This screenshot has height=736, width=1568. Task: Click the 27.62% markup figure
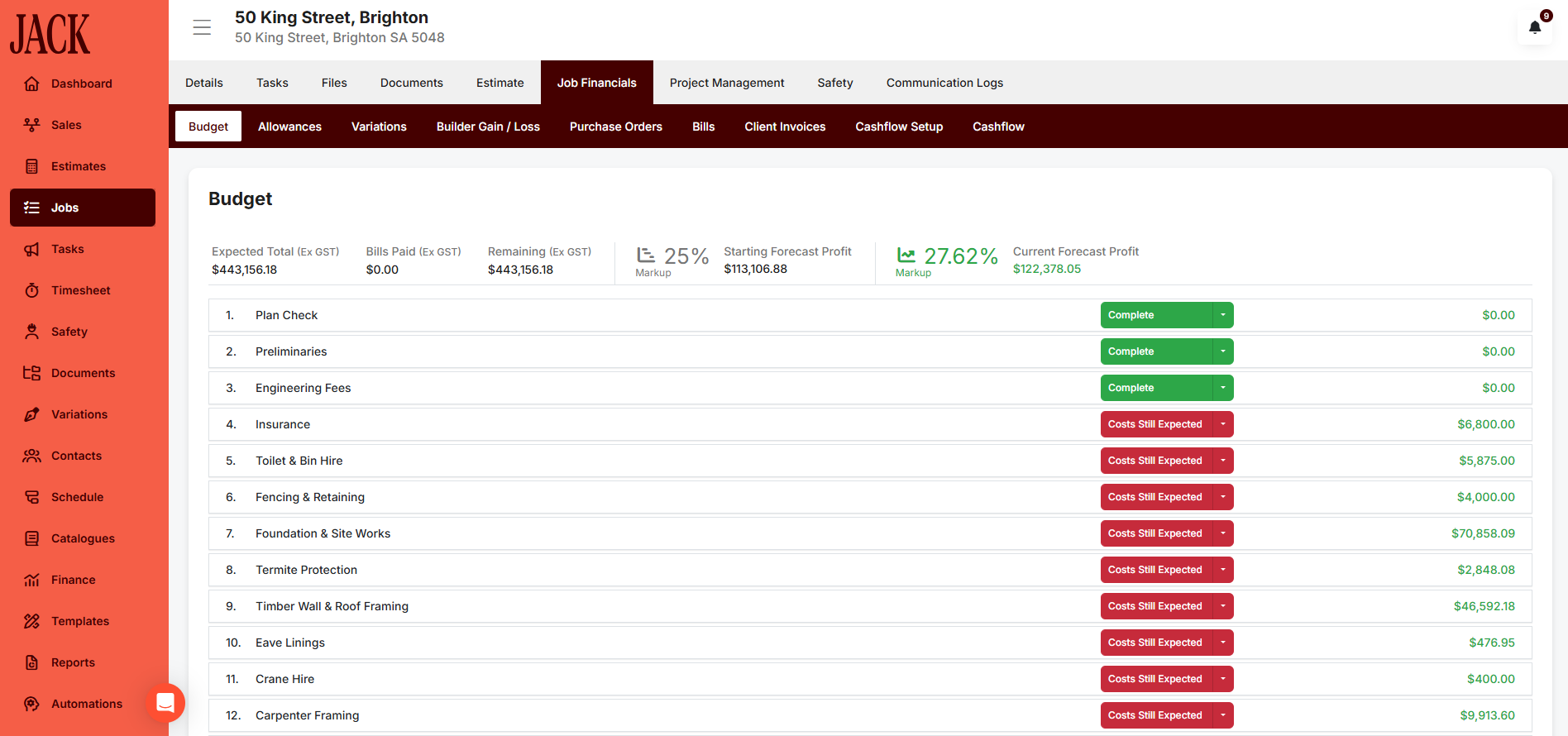tap(961, 256)
